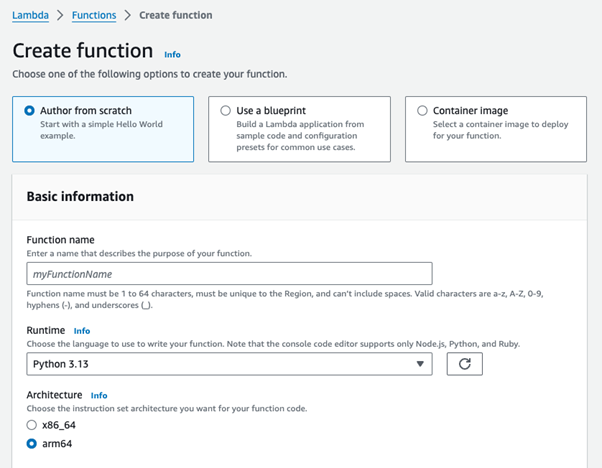
Task: Click the Create function page title
Action: [83, 51]
